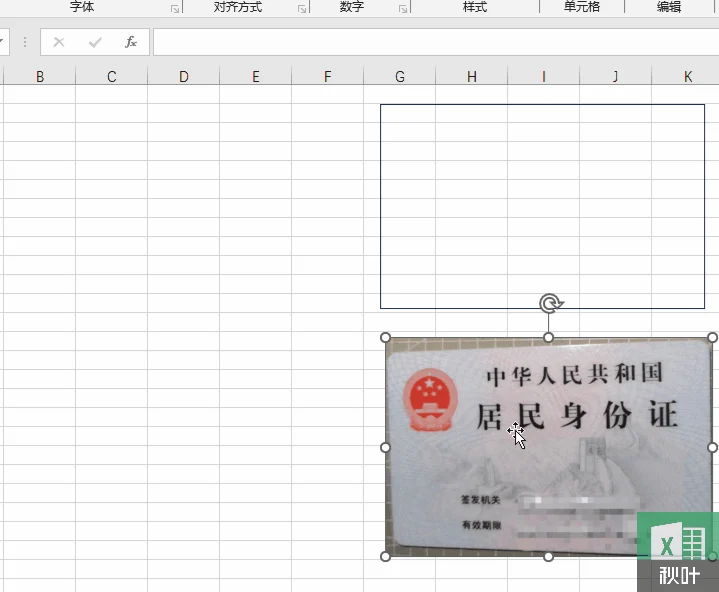Select column H header
719x592 pixels.
tap(471, 76)
